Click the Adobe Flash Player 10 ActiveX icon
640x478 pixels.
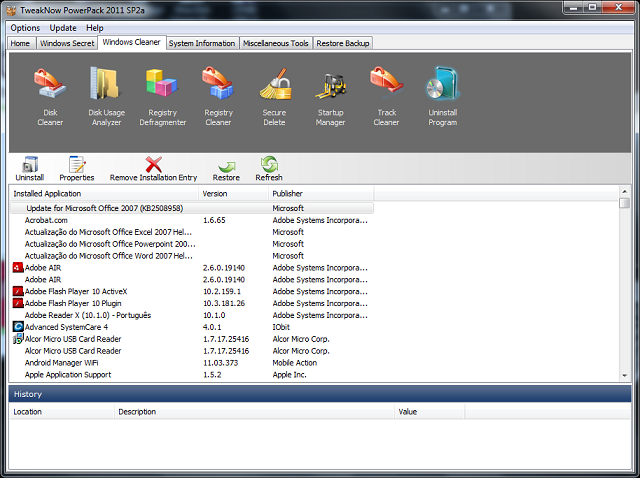click(18, 291)
